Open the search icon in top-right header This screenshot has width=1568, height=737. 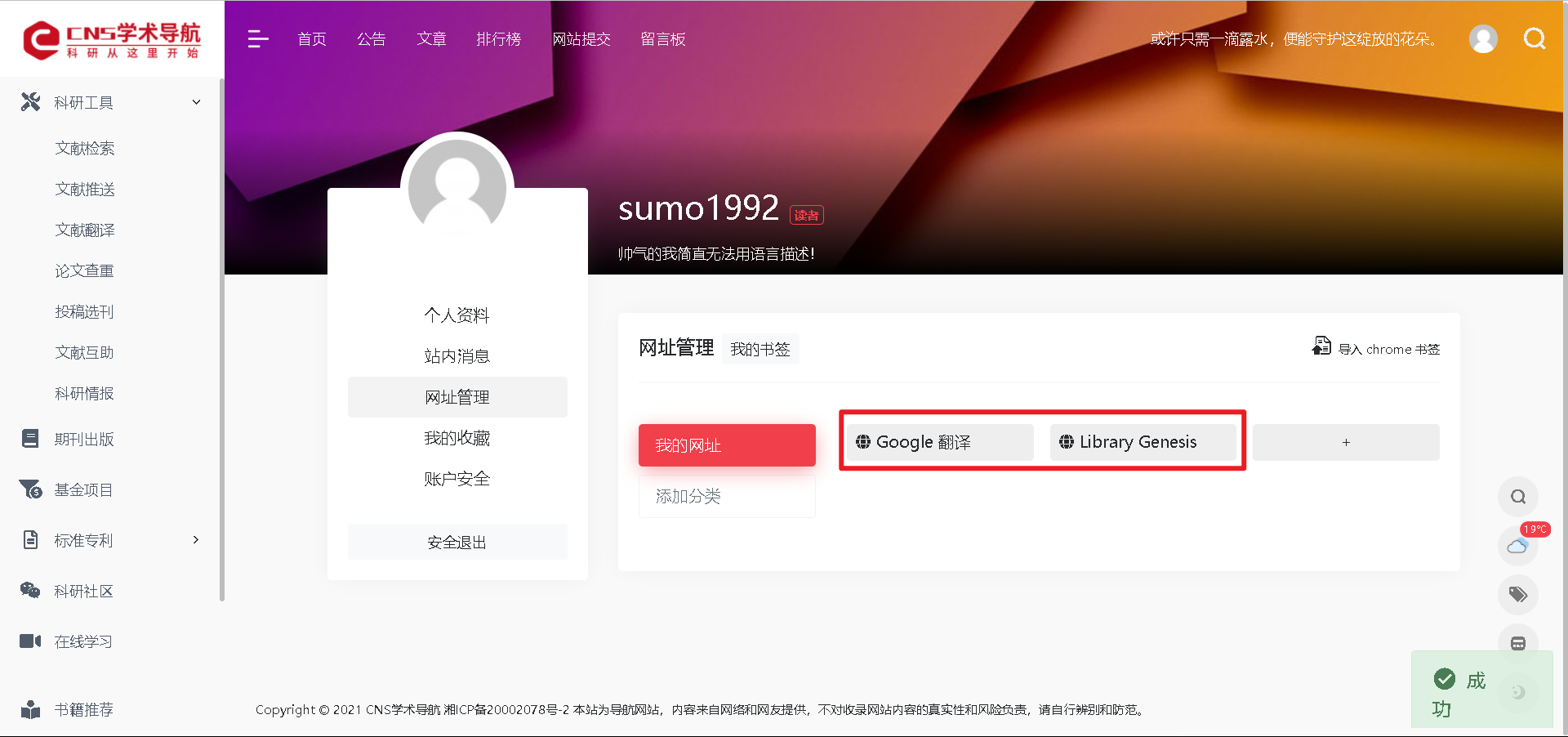(1535, 38)
